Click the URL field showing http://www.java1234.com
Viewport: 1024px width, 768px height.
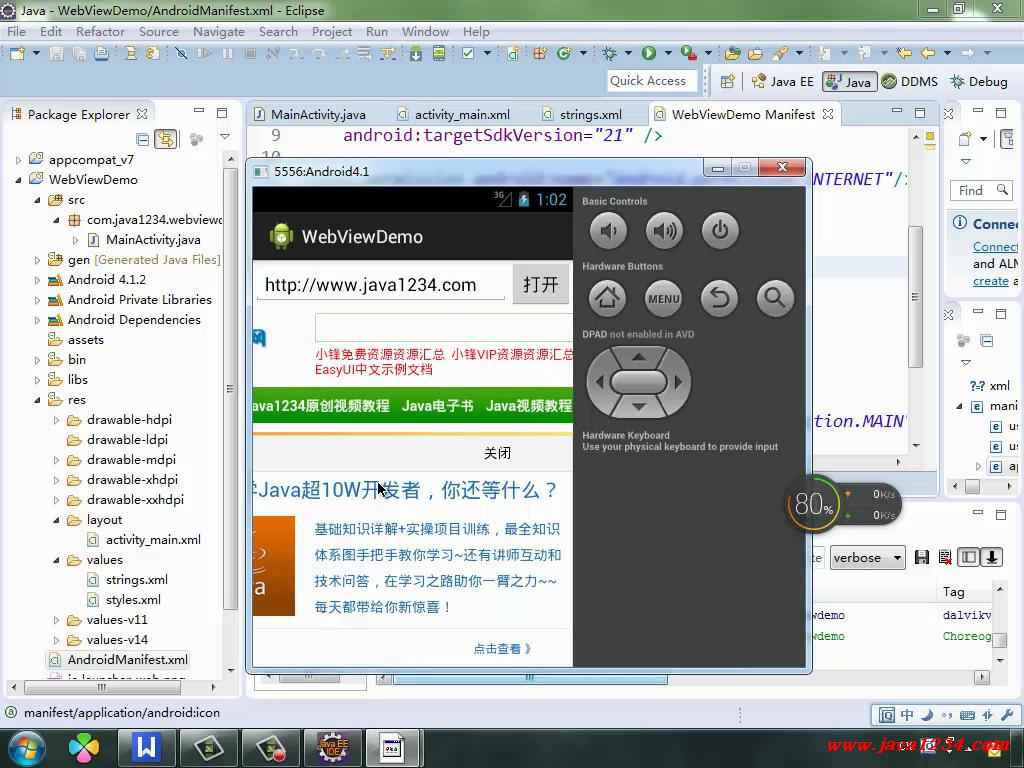click(380, 285)
